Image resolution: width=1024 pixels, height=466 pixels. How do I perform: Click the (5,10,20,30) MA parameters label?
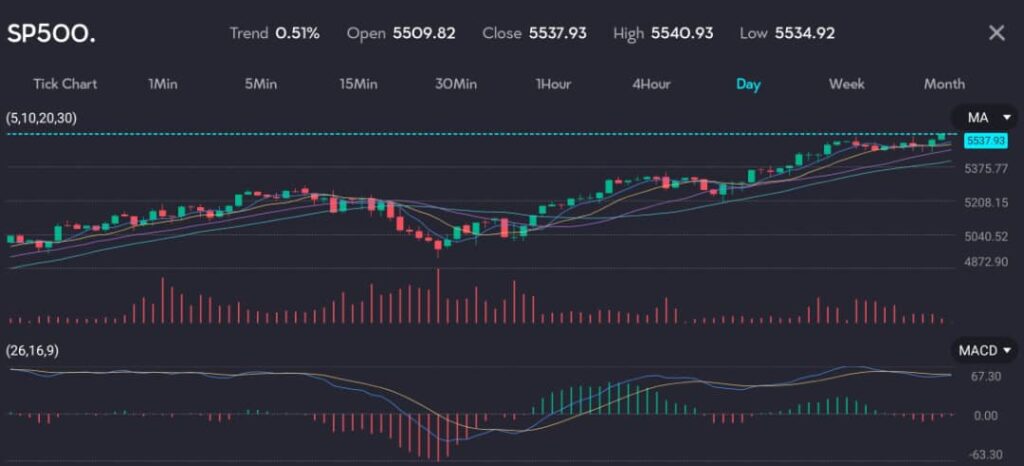(x=41, y=118)
